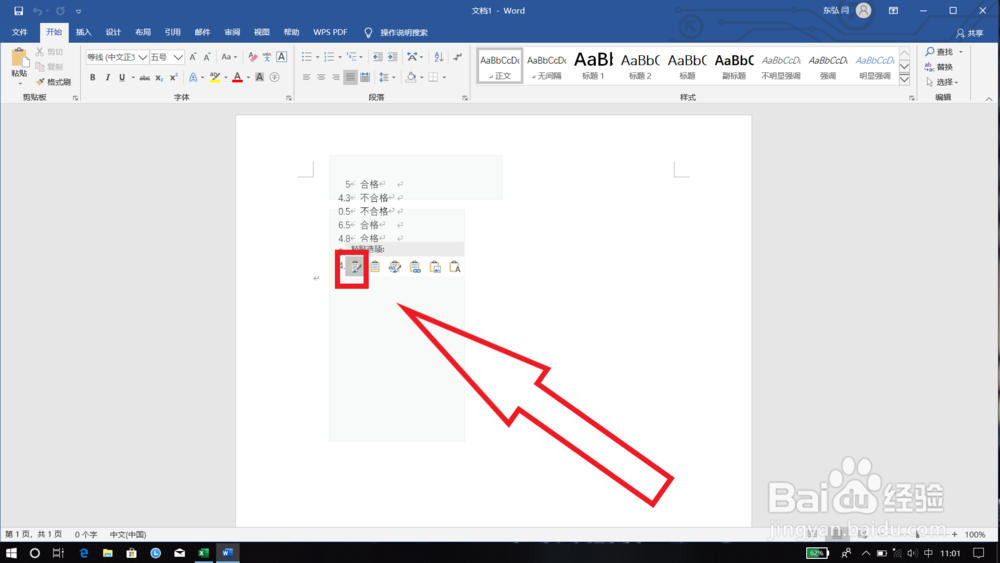Paste with Keep Source Formatting option
This screenshot has height=563, width=1000.
coord(356,267)
